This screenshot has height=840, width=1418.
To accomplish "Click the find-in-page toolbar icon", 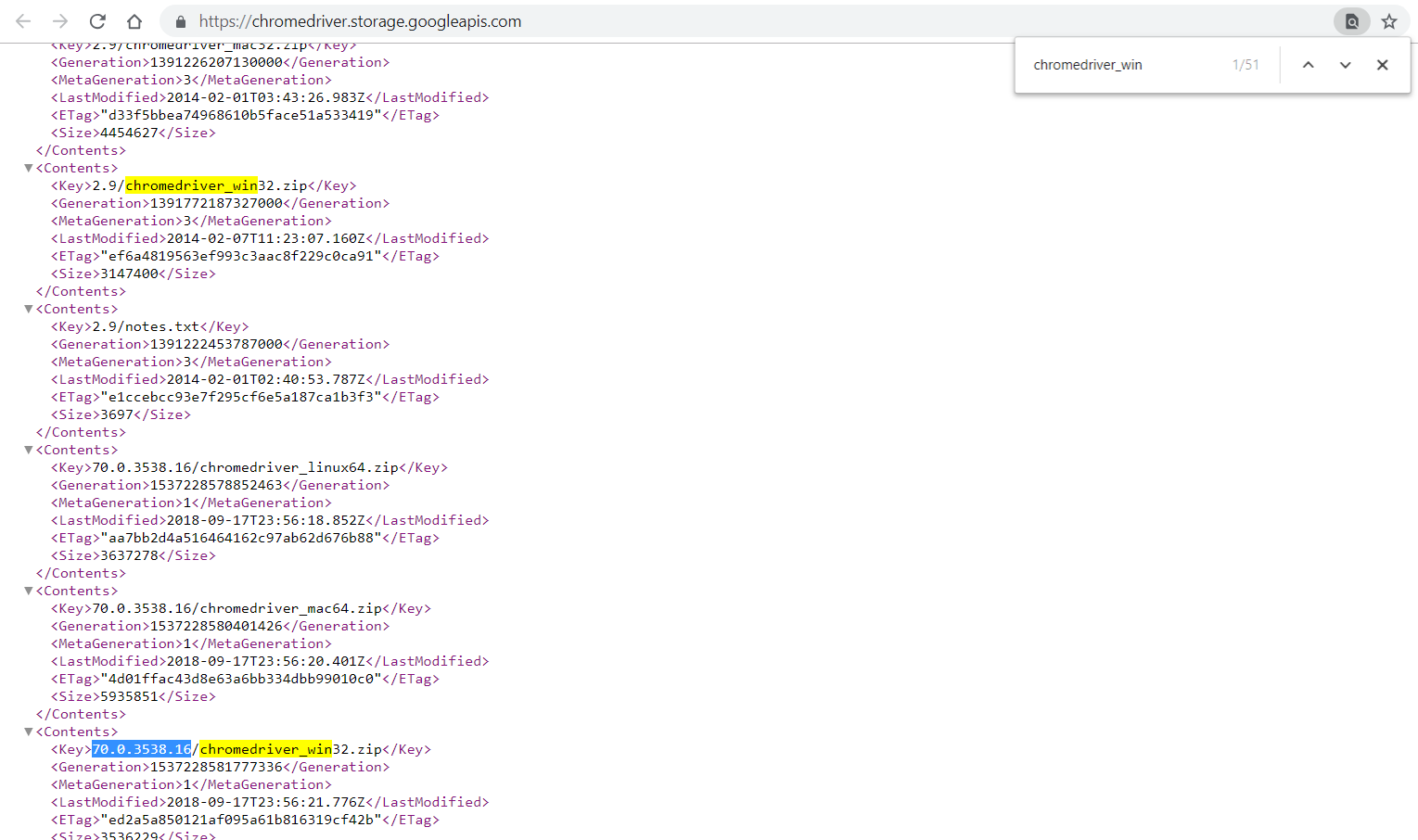I will click(1352, 20).
